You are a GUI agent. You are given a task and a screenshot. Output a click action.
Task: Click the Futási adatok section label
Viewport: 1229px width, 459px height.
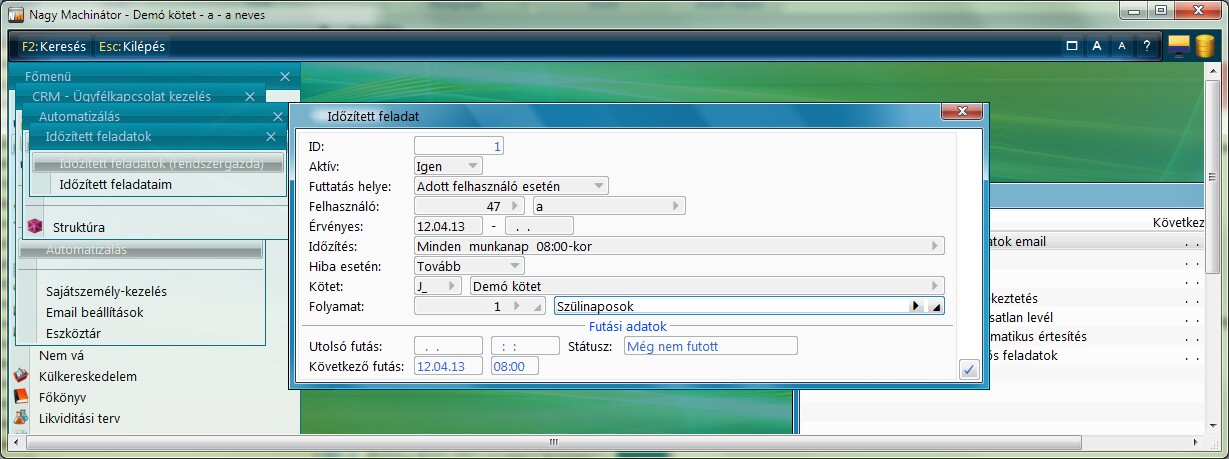(627, 326)
